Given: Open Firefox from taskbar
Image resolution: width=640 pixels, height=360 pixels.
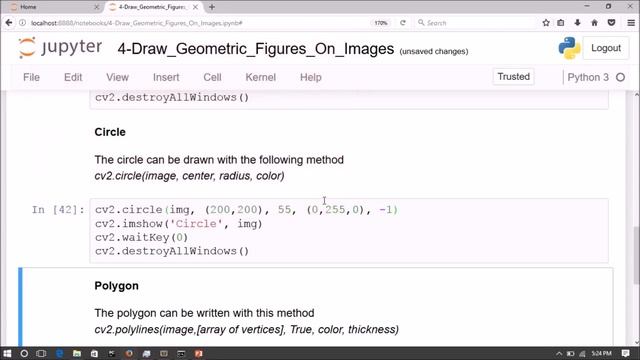Looking at the screenshot, I should [x=129, y=353].
